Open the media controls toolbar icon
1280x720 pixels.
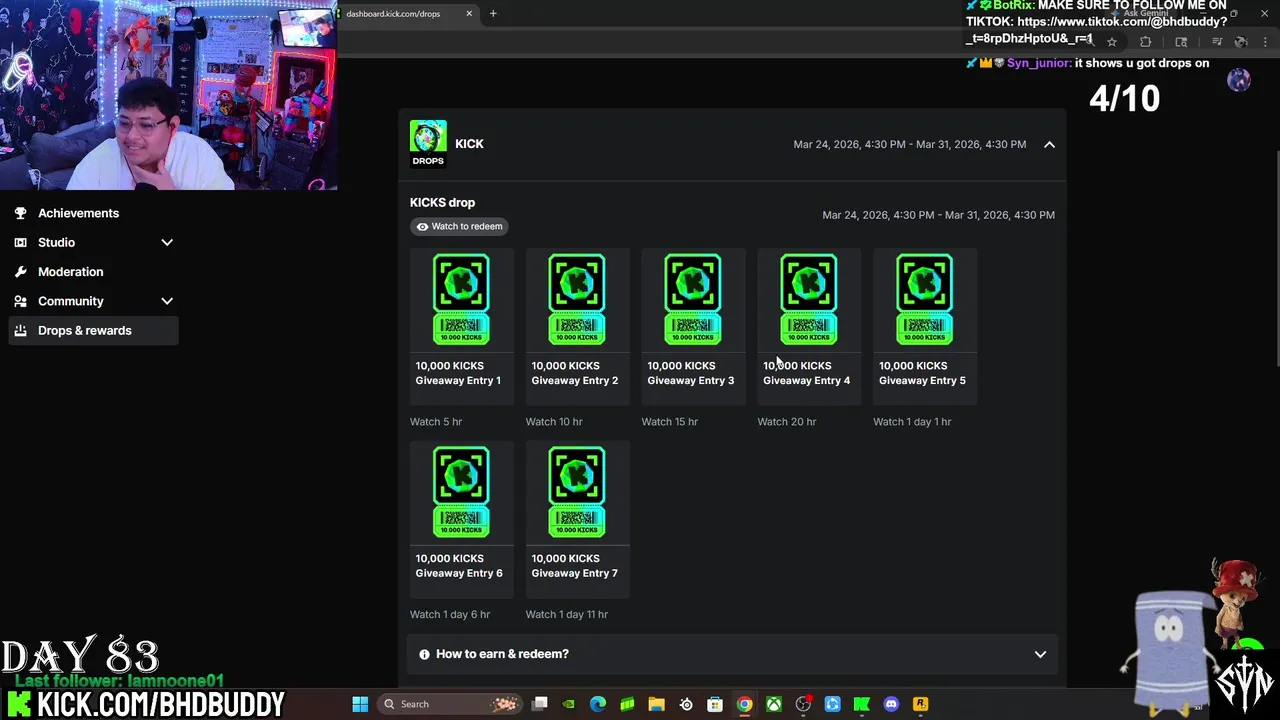(1216, 42)
